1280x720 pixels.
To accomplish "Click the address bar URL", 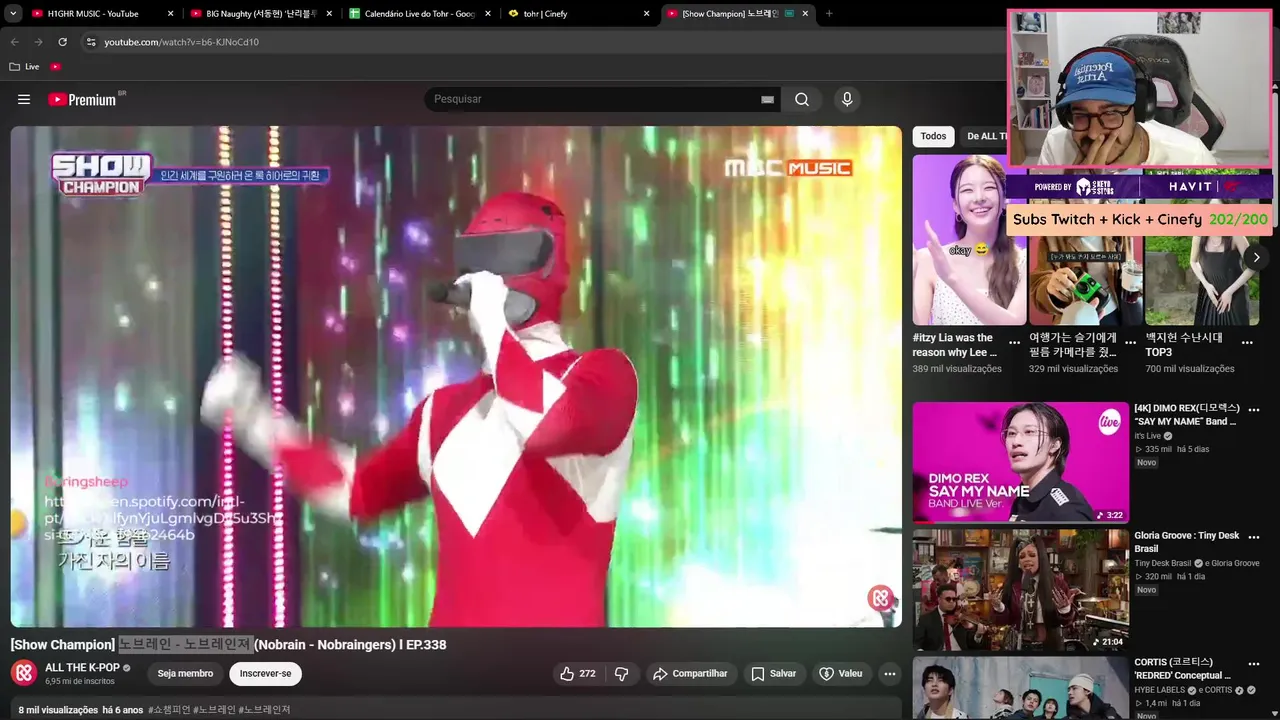I will (x=182, y=42).
